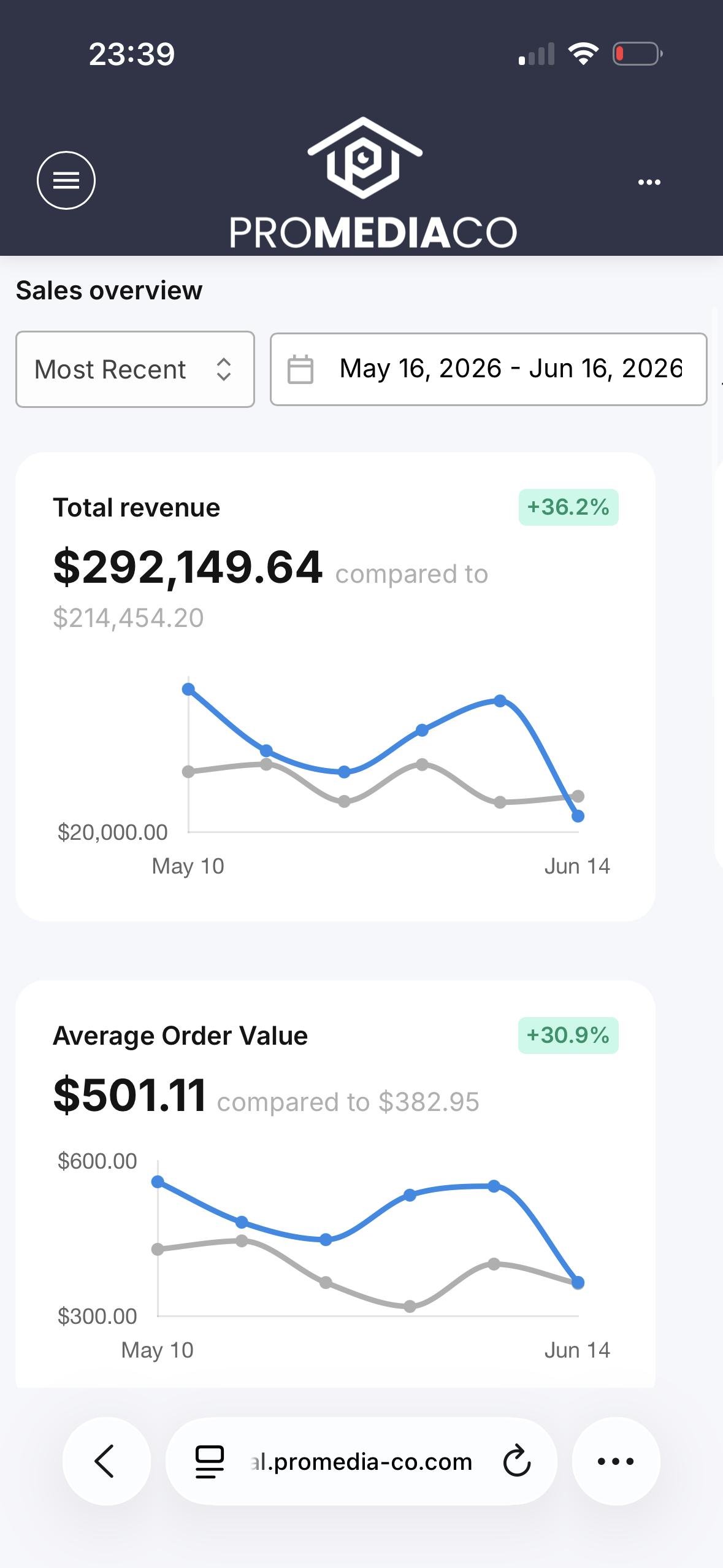Click first blue point on revenue chart
Viewport: 723px width, 1568px height.
pyautogui.click(x=188, y=689)
